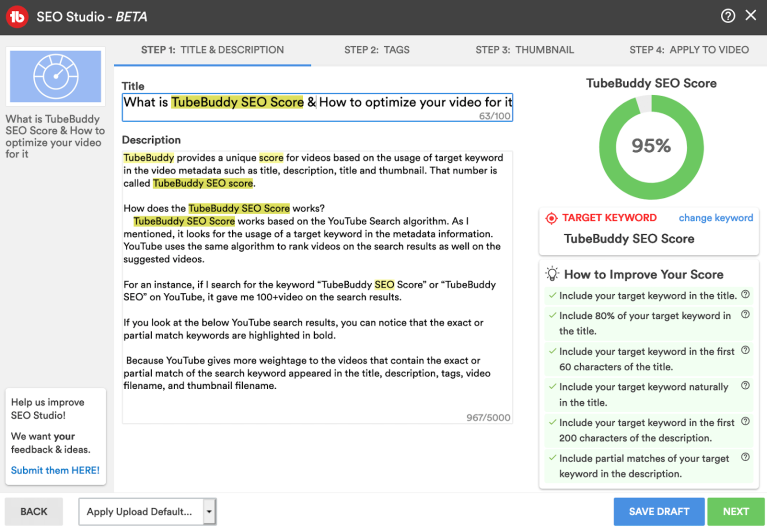This screenshot has height=530, width=767.
Task: Open help for 'first 60 characters of the title'
Action: 745,350
